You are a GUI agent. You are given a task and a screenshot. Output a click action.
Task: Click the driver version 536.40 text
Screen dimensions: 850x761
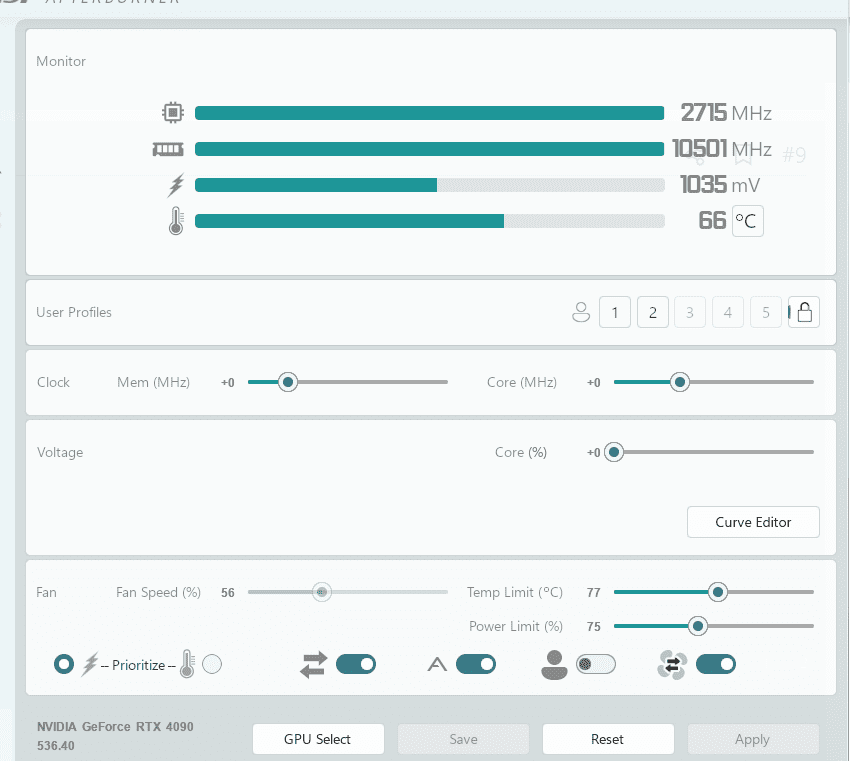tap(55, 745)
